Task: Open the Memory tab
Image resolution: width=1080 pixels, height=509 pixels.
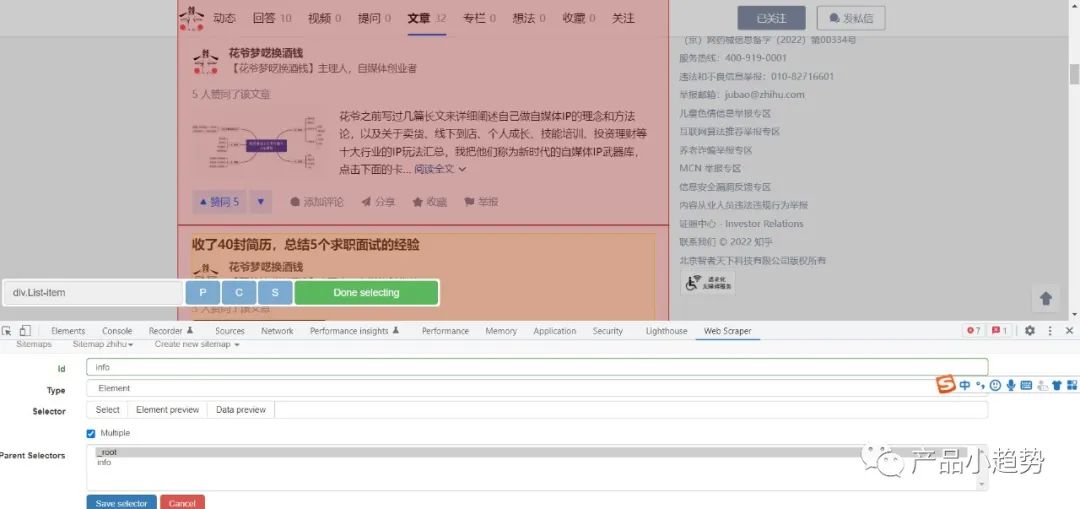Action: point(501,331)
